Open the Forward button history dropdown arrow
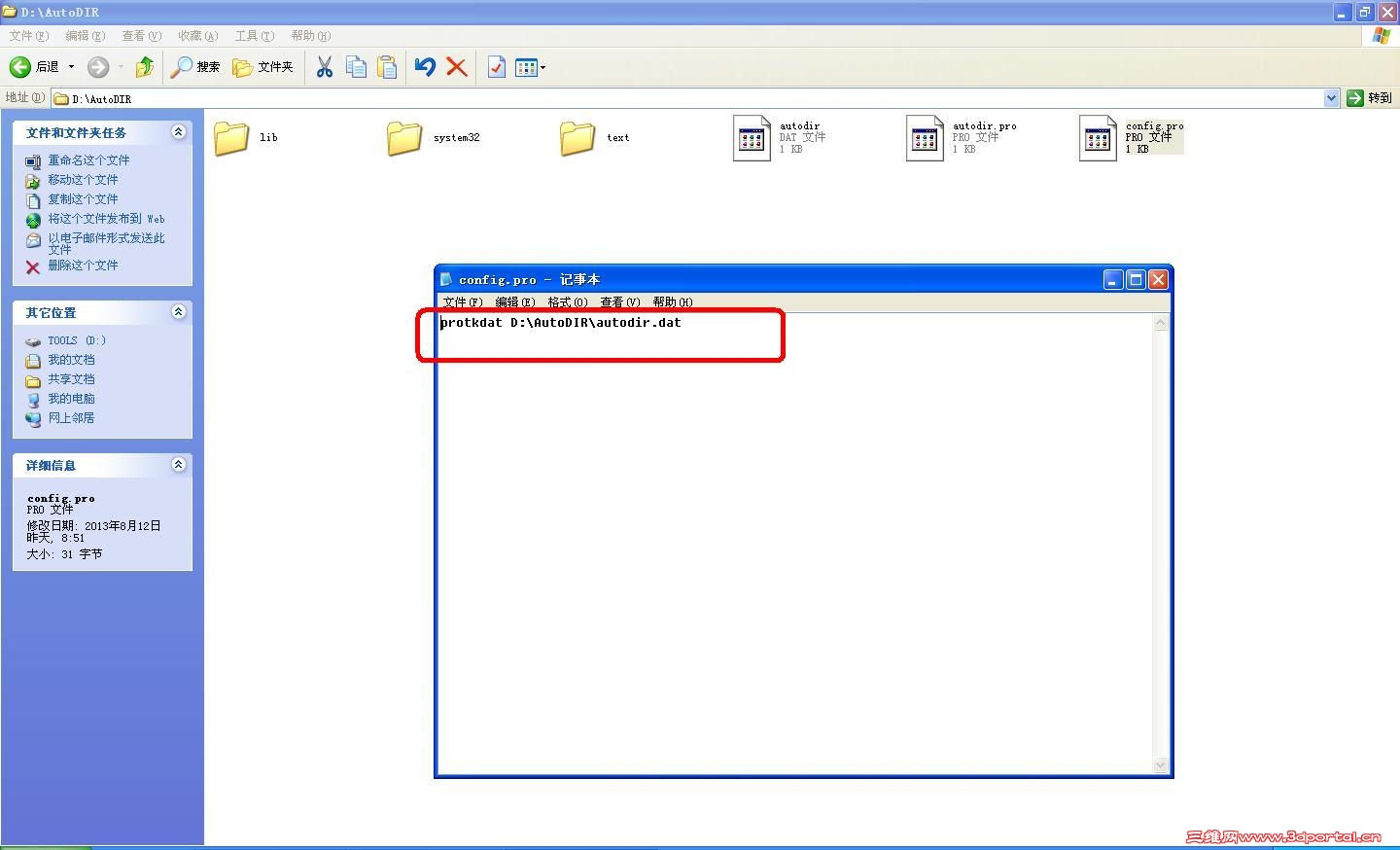Viewport: 1400px width, 850px height. (121, 67)
